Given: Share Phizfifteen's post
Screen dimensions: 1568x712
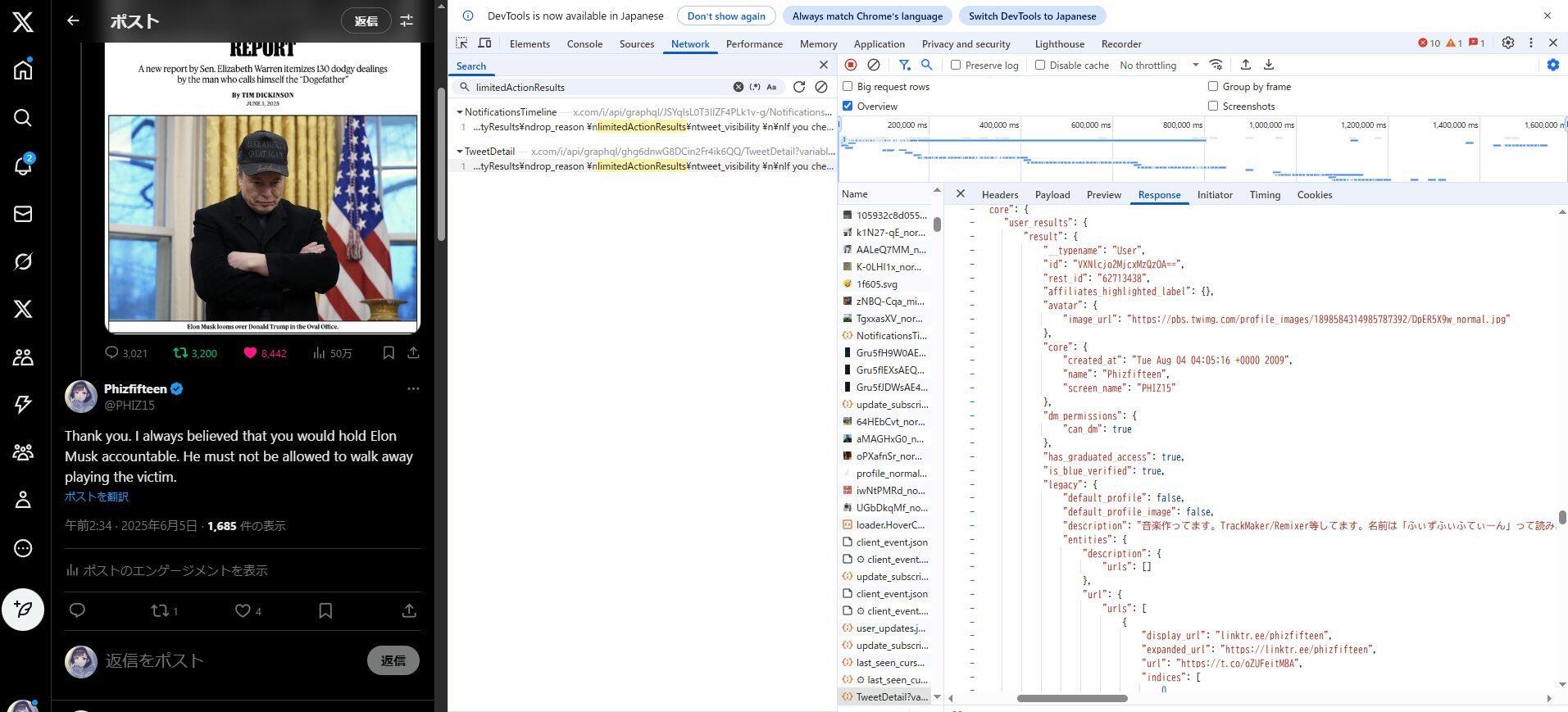Looking at the screenshot, I should [x=409, y=610].
